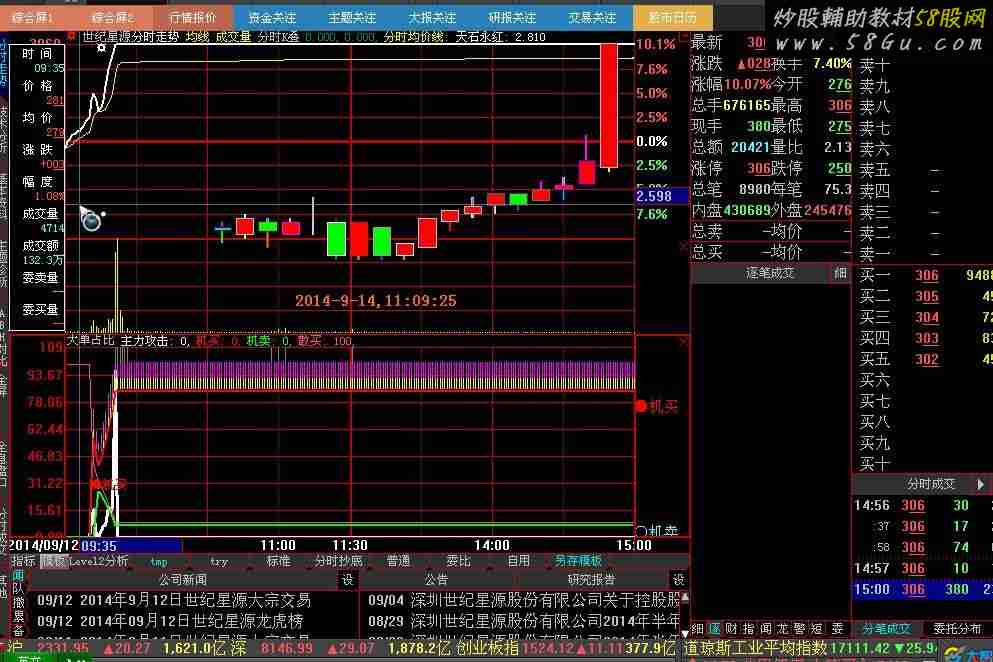Select the 短 bottom tab

tap(817, 628)
